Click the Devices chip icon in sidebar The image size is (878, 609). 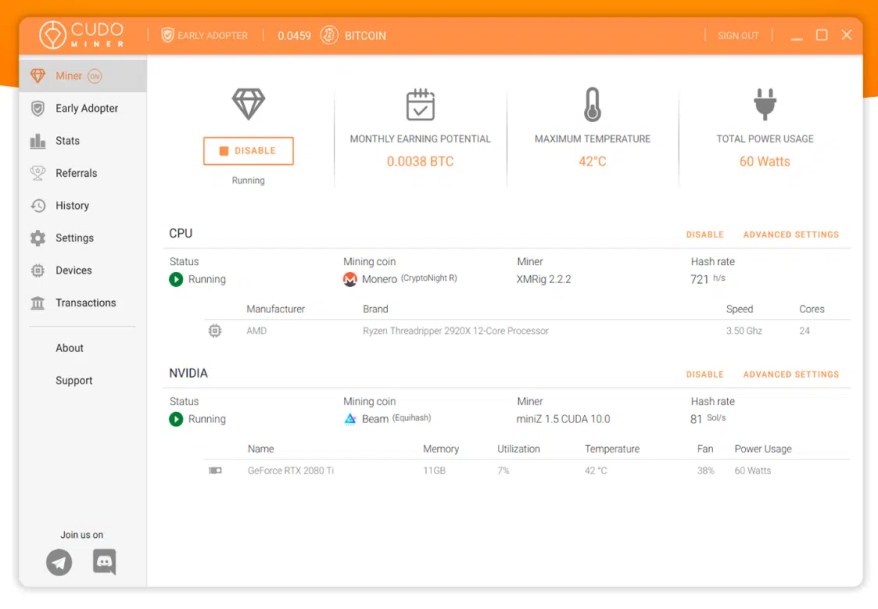pyautogui.click(x=38, y=270)
